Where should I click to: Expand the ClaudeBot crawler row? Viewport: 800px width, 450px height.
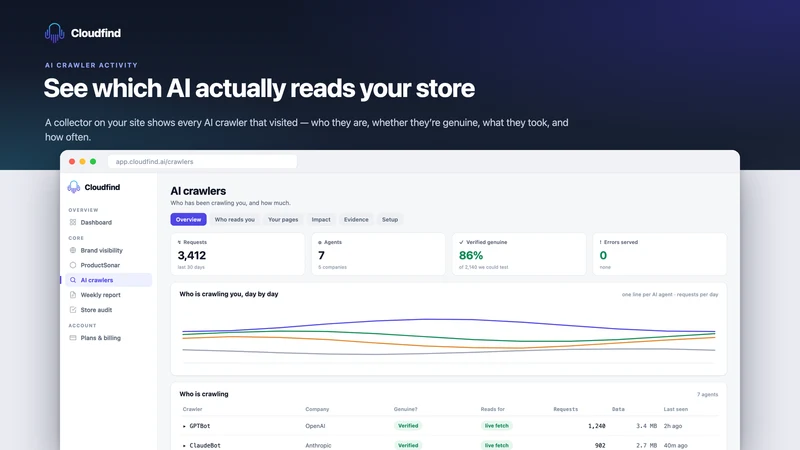[184, 445]
